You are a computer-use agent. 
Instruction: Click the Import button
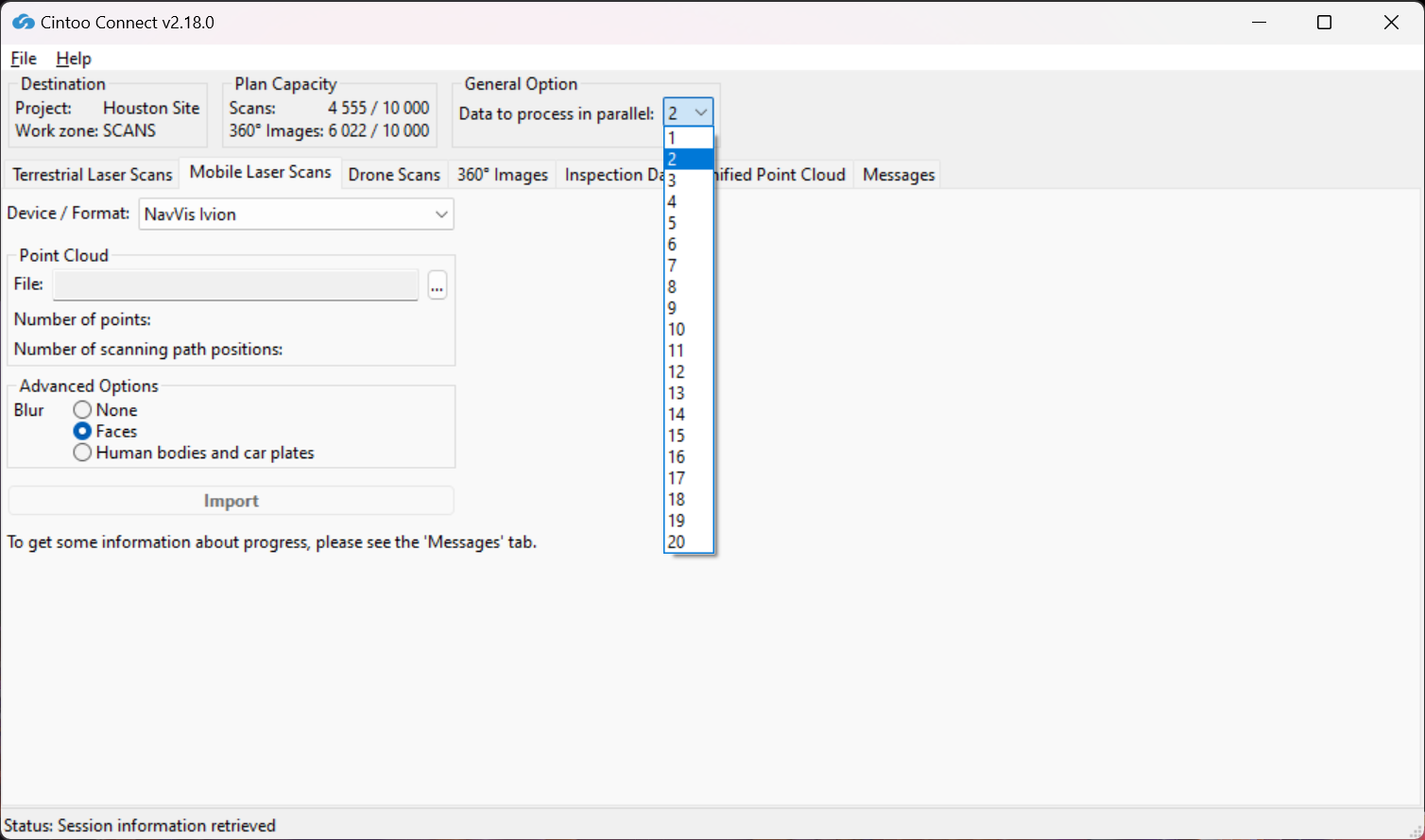click(232, 501)
